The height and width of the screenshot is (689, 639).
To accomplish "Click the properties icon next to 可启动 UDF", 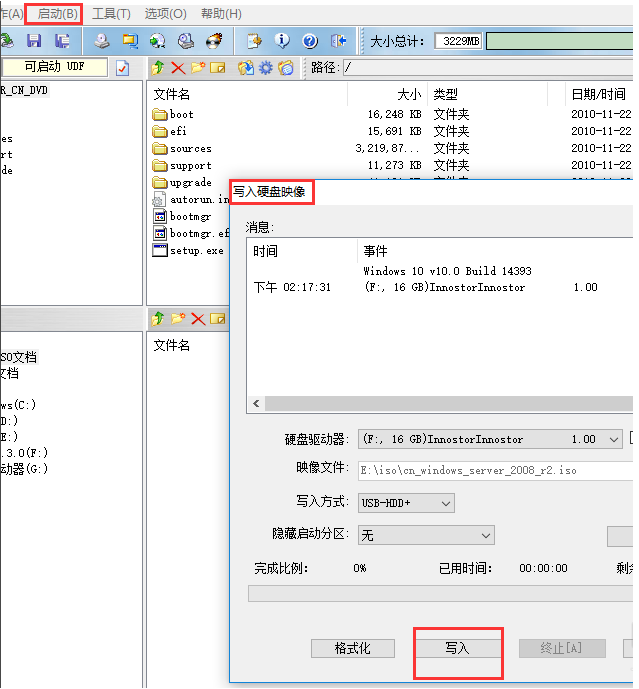I will (x=122, y=68).
